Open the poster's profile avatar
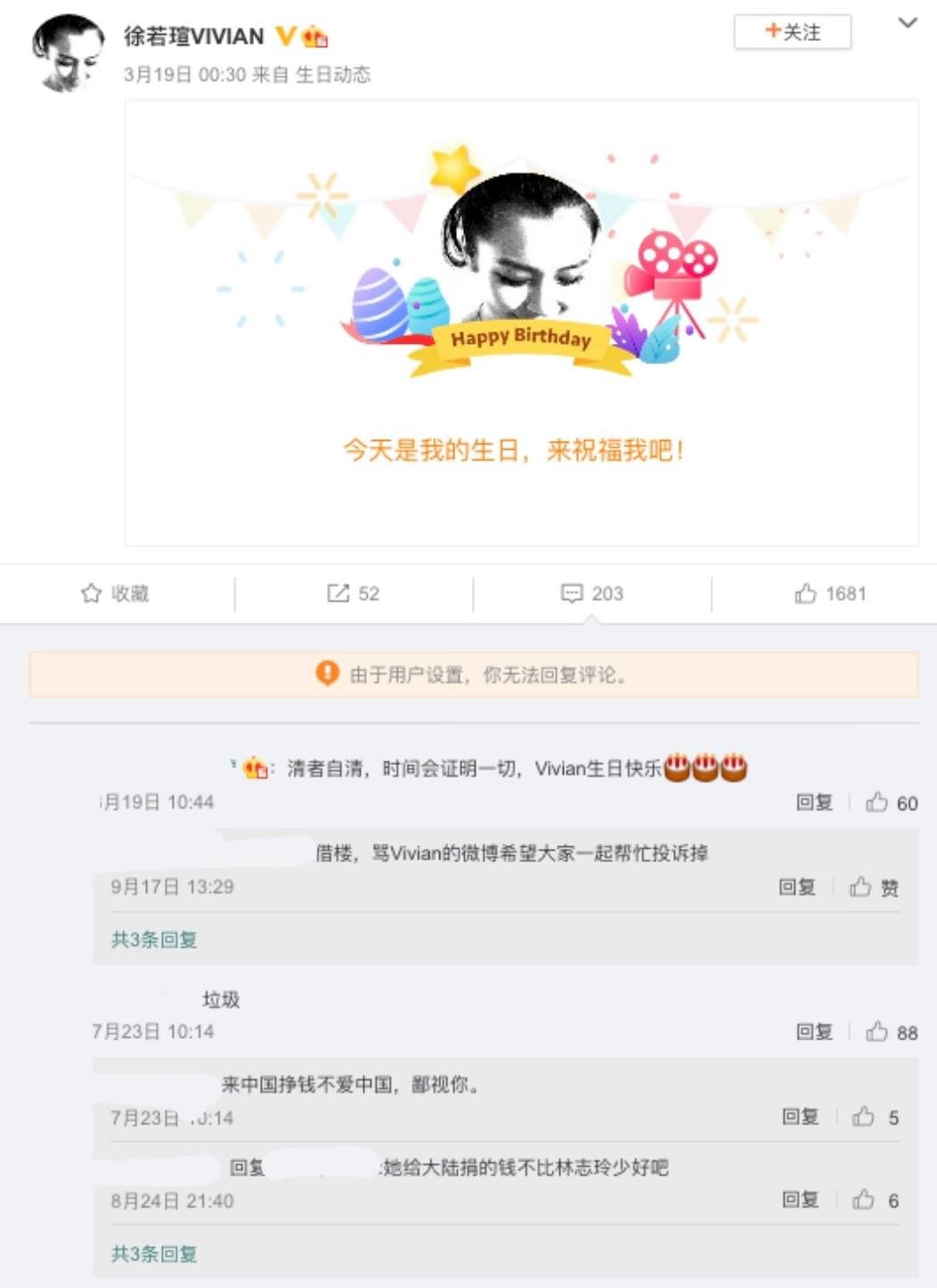937x1288 pixels. 68,53
